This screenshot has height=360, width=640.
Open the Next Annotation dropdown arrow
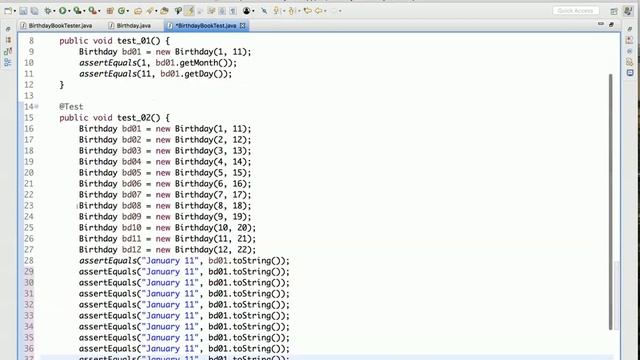(x=284, y=11)
